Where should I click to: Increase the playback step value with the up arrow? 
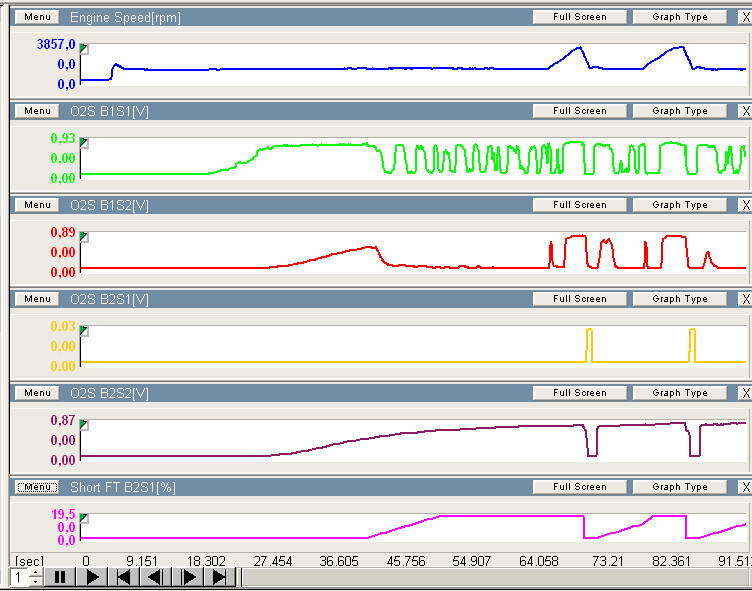tap(36, 572)
